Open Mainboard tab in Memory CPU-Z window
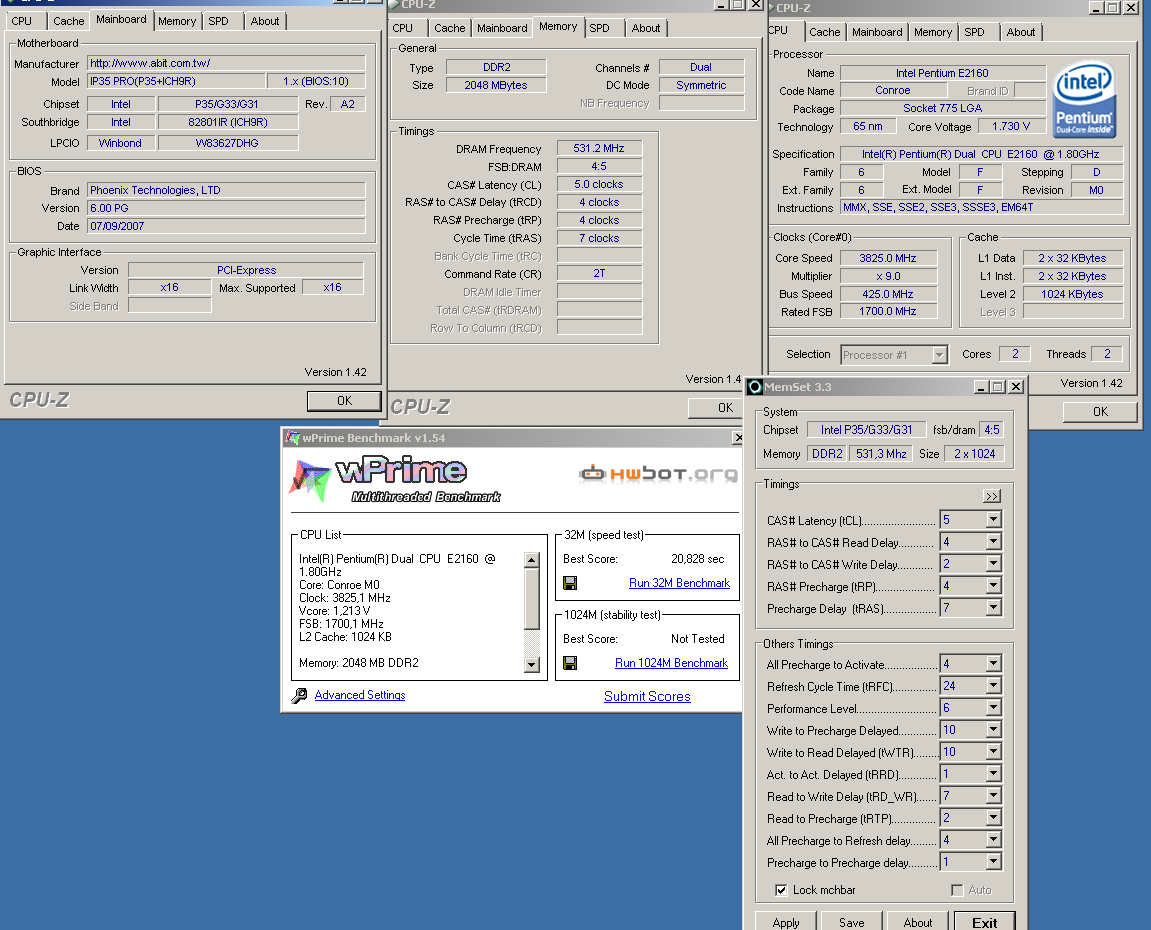 click(x=502, y=28)
